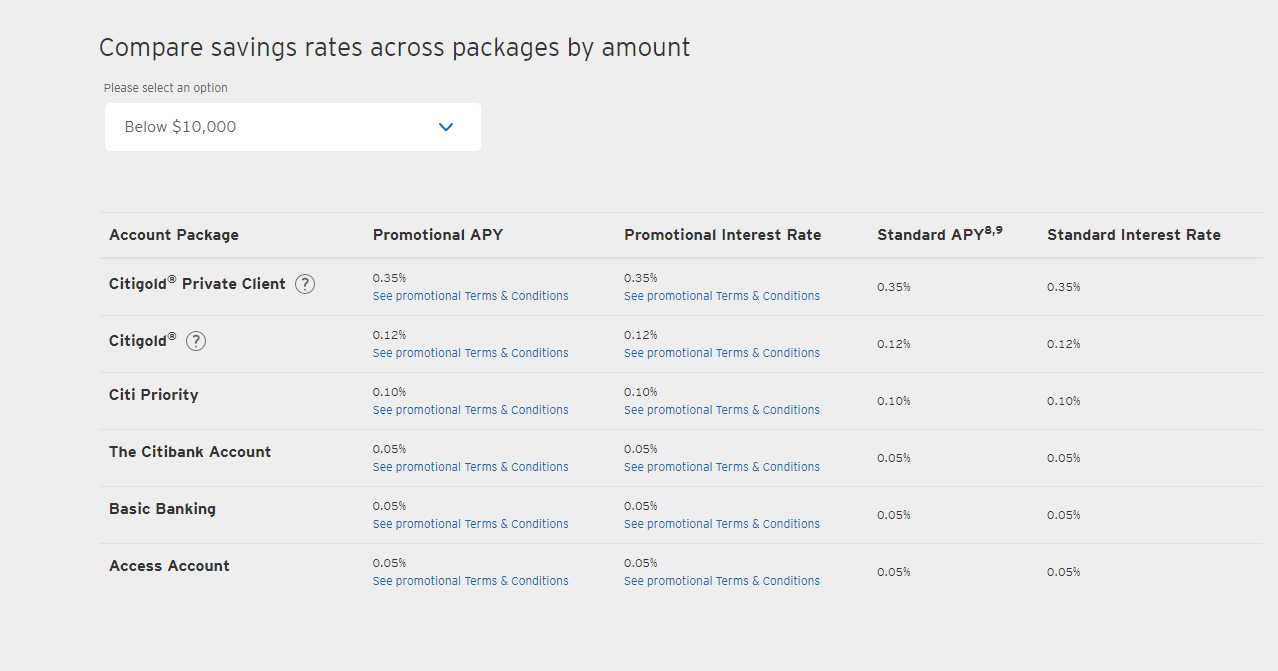This screenshot has height=671, width=1278.
Task: See Citi Priority promotional APY terms link
Action: point(470,410)
